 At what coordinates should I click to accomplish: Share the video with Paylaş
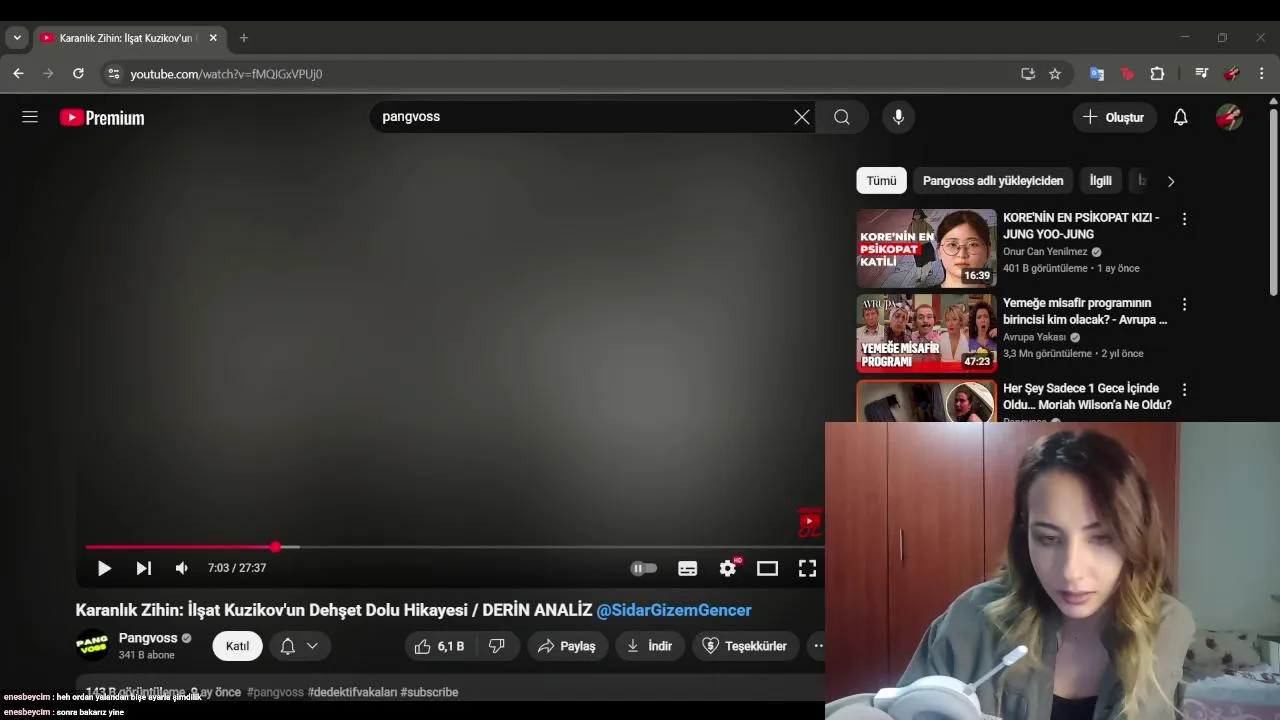tap(567, 646)
